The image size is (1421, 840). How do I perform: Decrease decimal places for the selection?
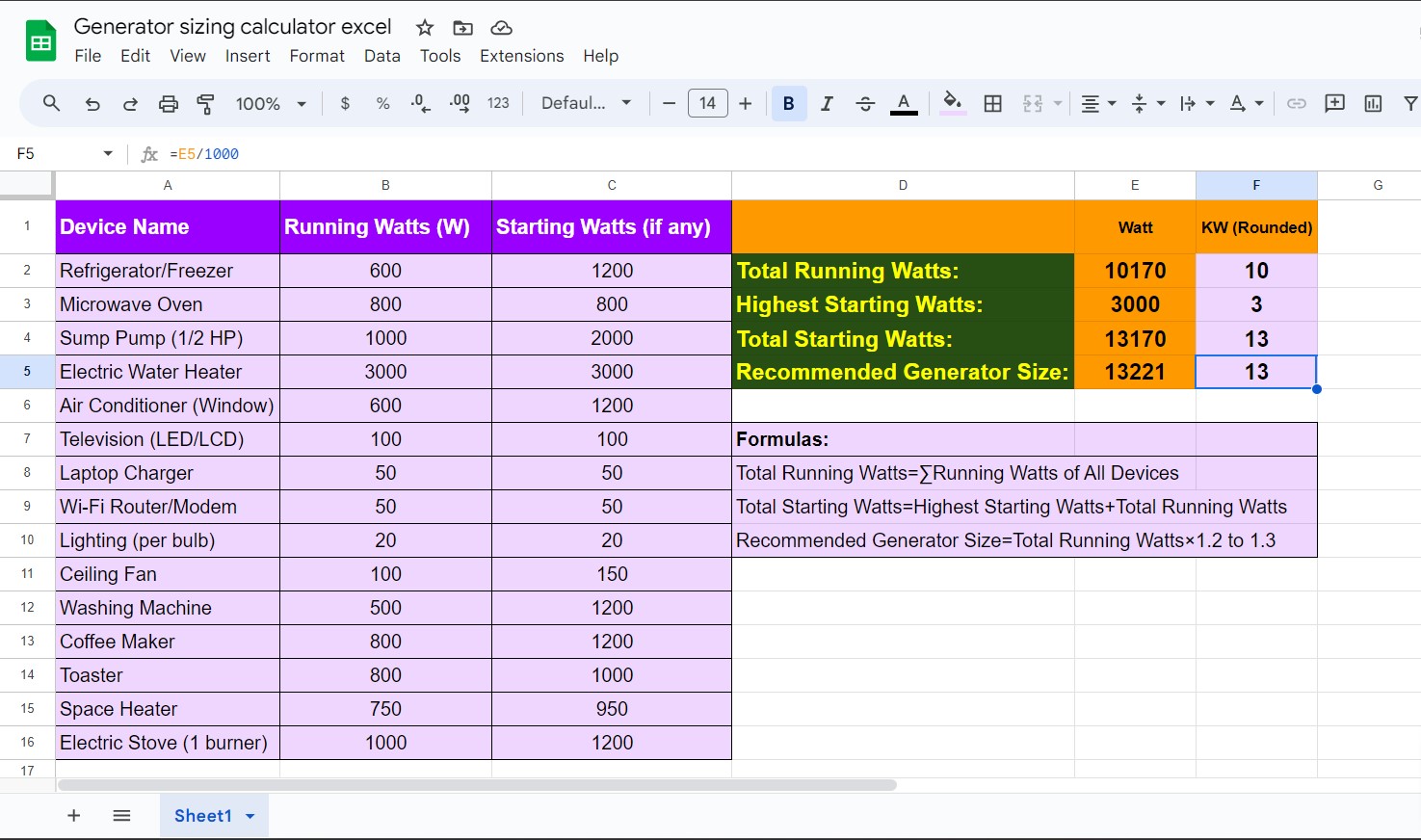419,103
